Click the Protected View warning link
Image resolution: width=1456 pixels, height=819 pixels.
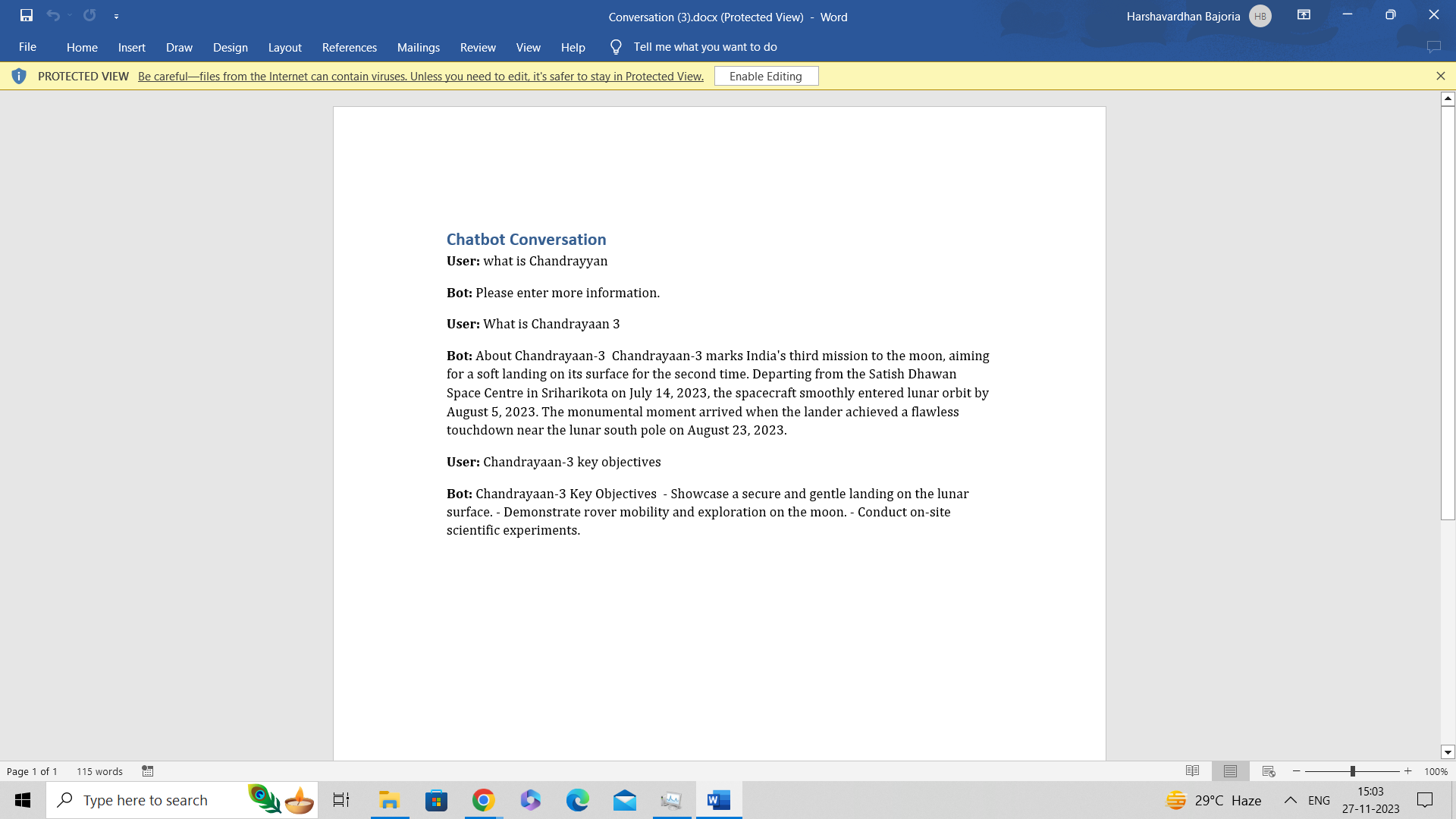click(420, 76)
